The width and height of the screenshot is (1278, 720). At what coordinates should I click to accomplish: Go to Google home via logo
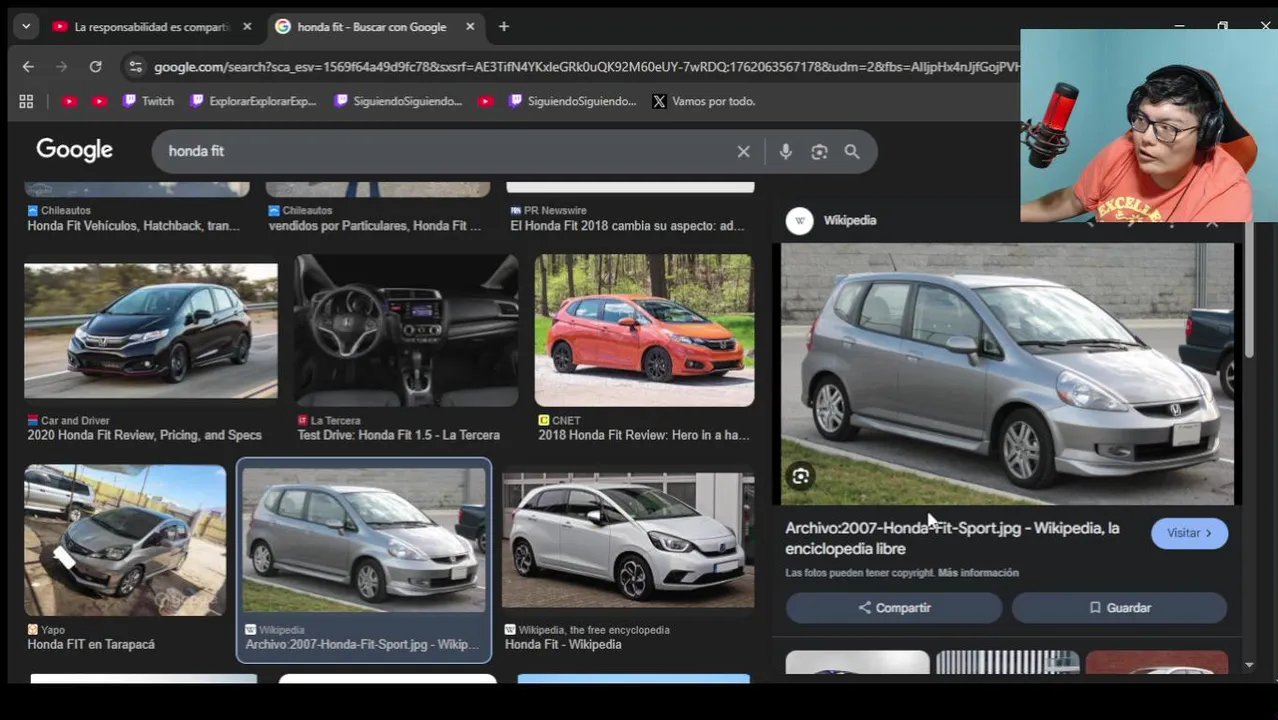pos(75,150)
